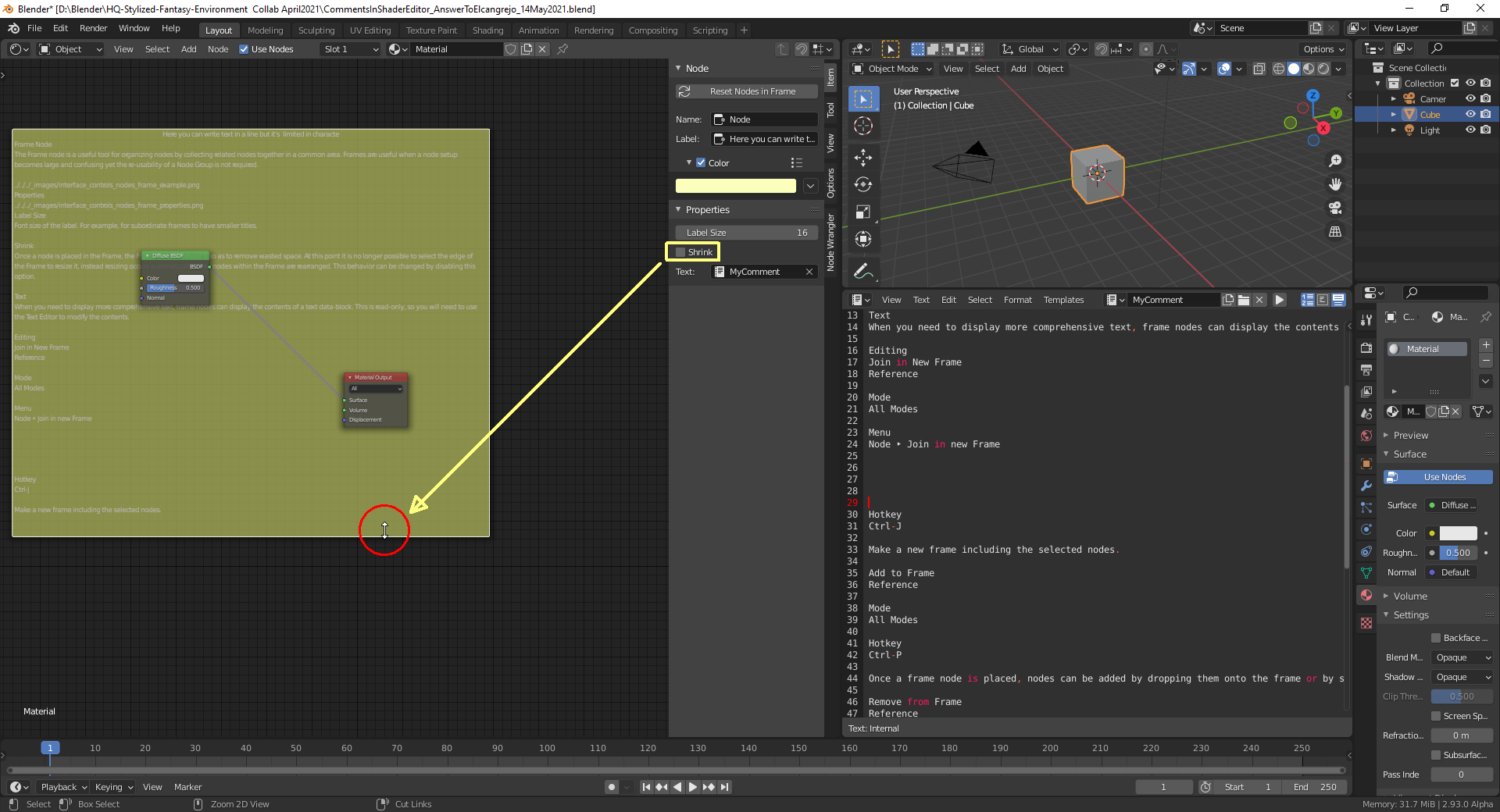The width and height of the screenshot is (1500, 812).
Task: Toggle the Color checkbox in Node panel
Action: pyautogui.click(x=700, y=162)
